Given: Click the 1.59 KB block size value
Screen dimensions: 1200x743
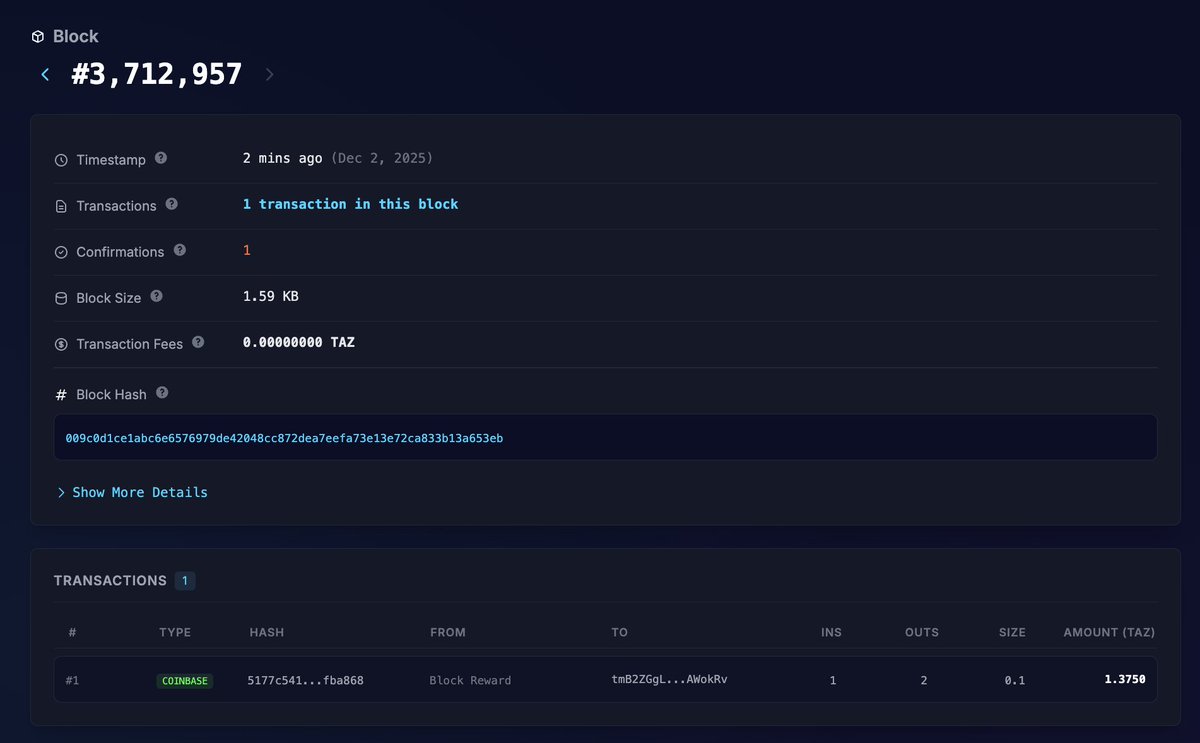Looking at the screenshot, I should pyautogui.click(x=271, y=296).
